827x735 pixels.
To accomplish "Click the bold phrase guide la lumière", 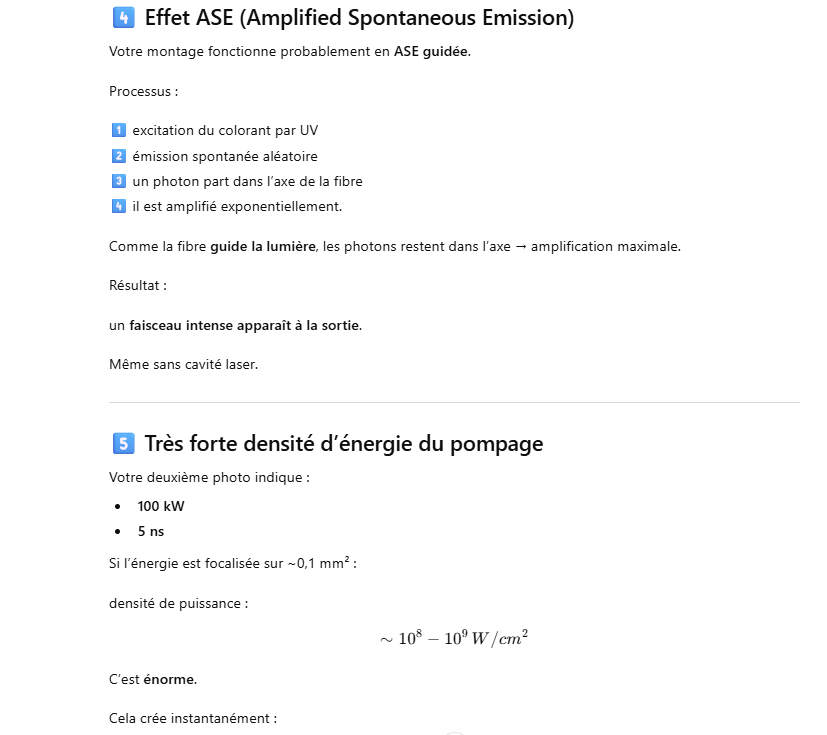I will click(263, 247).
